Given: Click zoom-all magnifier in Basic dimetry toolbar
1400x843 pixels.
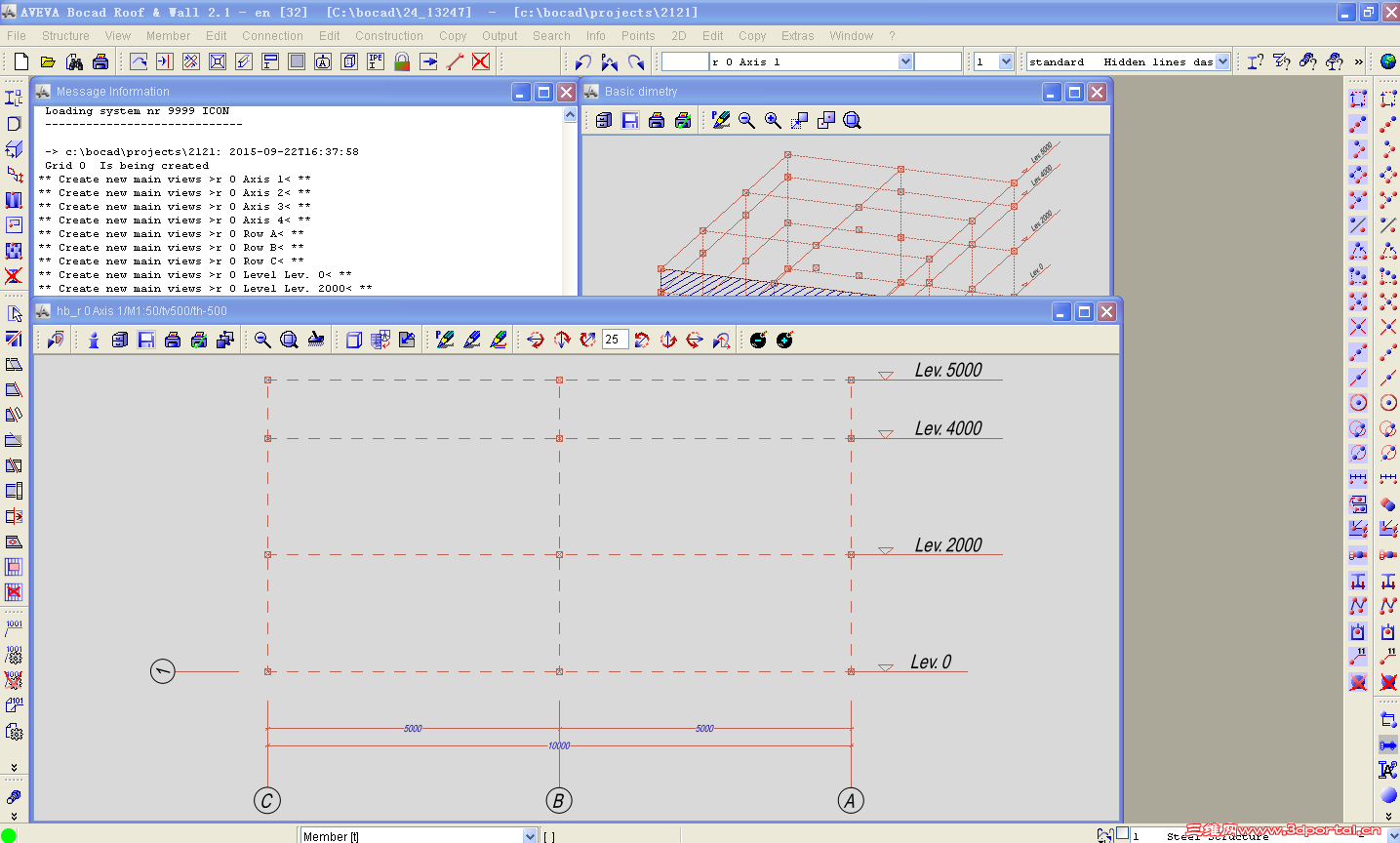Looking at the screenshot, I should click(852, 120).
